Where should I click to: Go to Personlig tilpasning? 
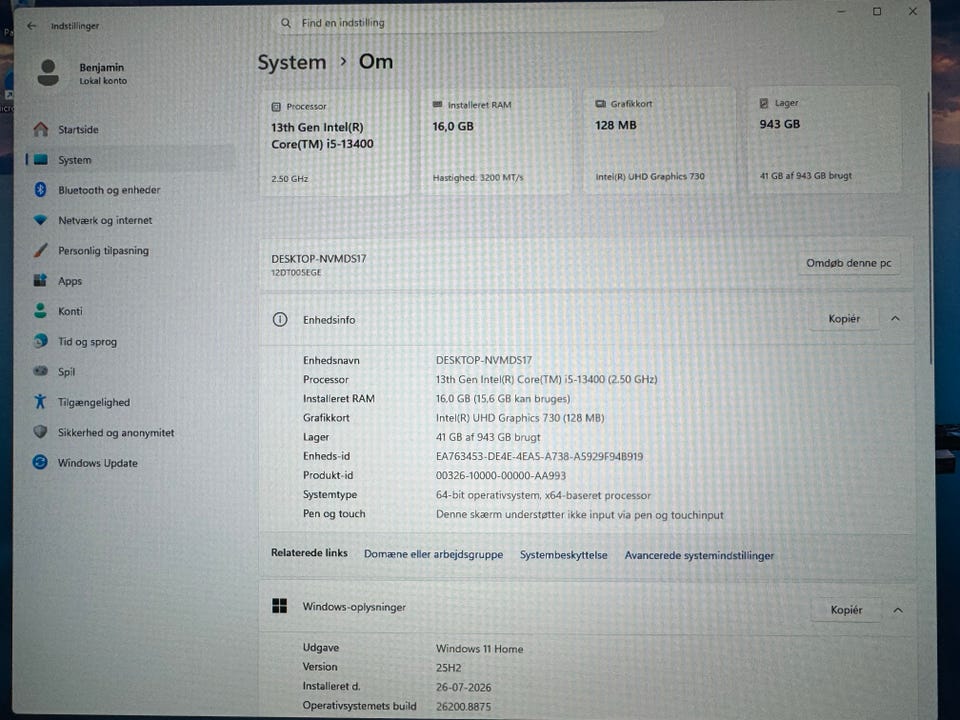click(129, 250)
